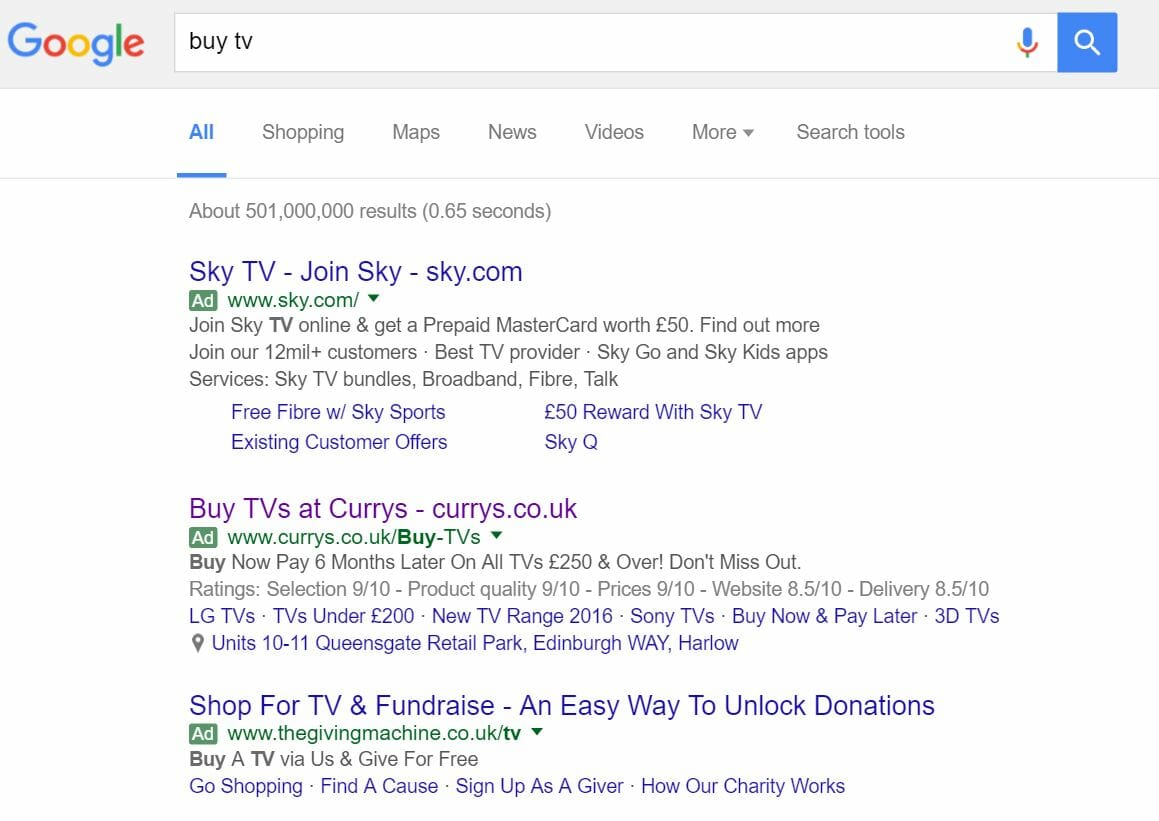Click 'Join our 12mil+ customers' description line
1159x821 pixels.
coord(509,352)
